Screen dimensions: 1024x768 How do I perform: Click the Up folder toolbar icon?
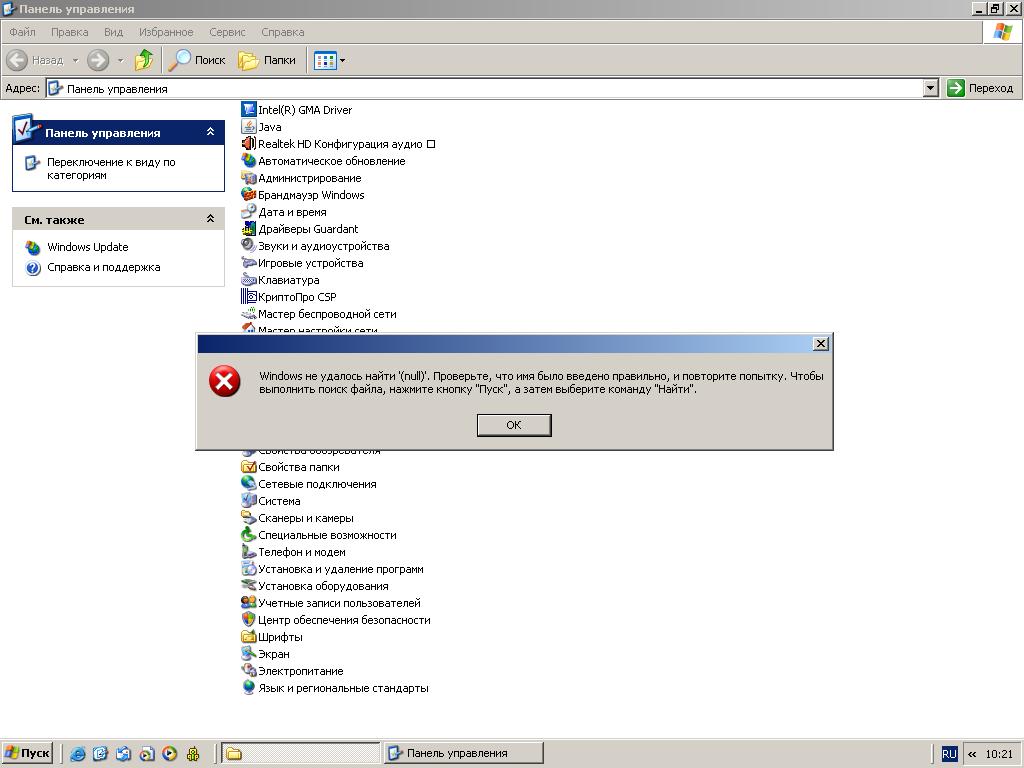pos(144,60)
